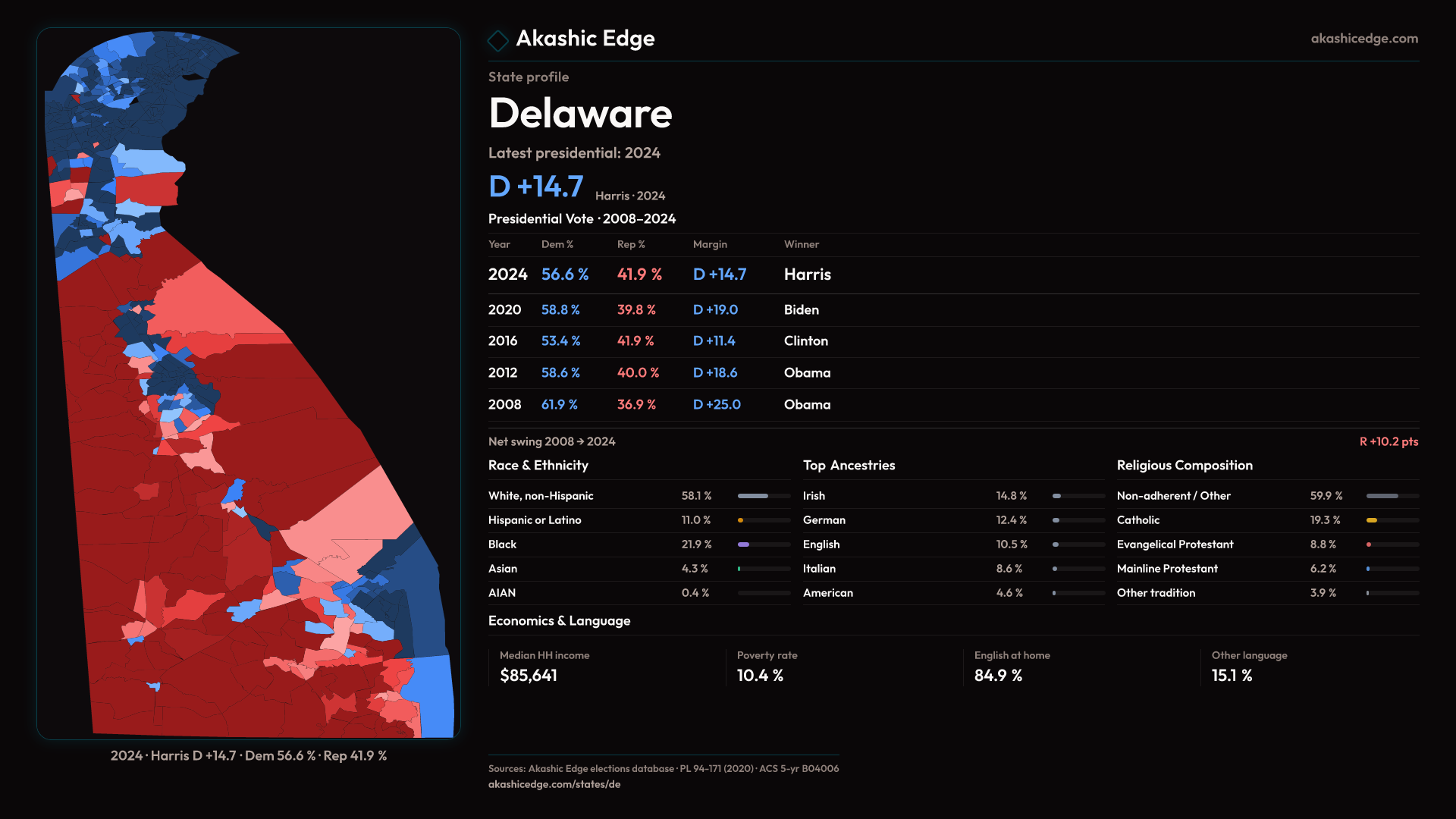Click the Akashic Edge diamond logo icon
The image size is (1456, 819).
(497, 40)
